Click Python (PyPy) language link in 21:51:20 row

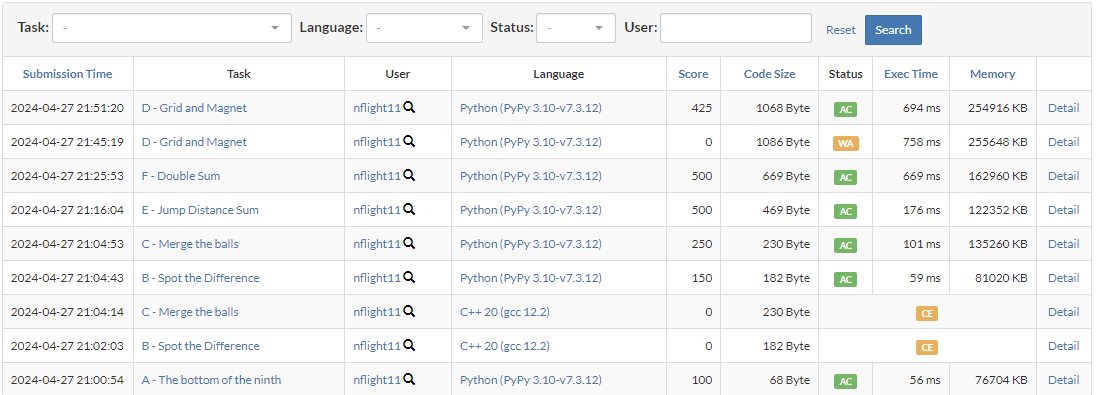tap(531, 108)
